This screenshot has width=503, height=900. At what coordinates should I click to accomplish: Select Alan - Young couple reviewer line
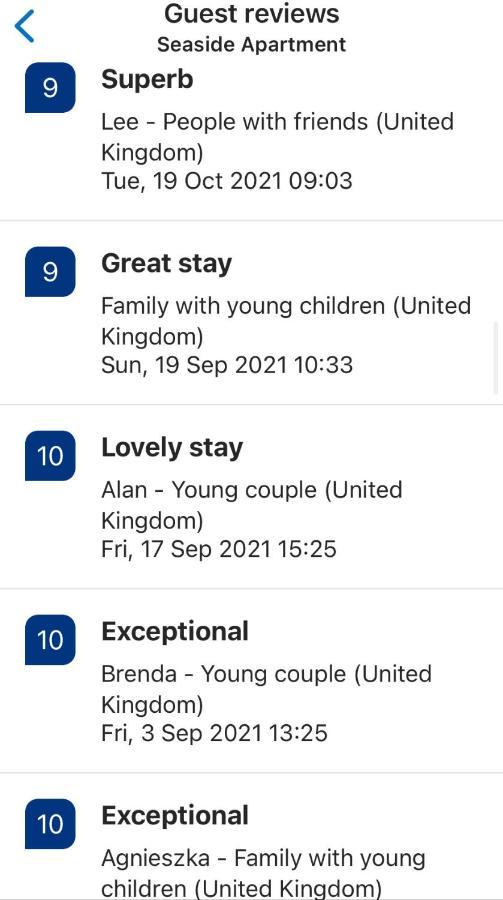point(252,506)
